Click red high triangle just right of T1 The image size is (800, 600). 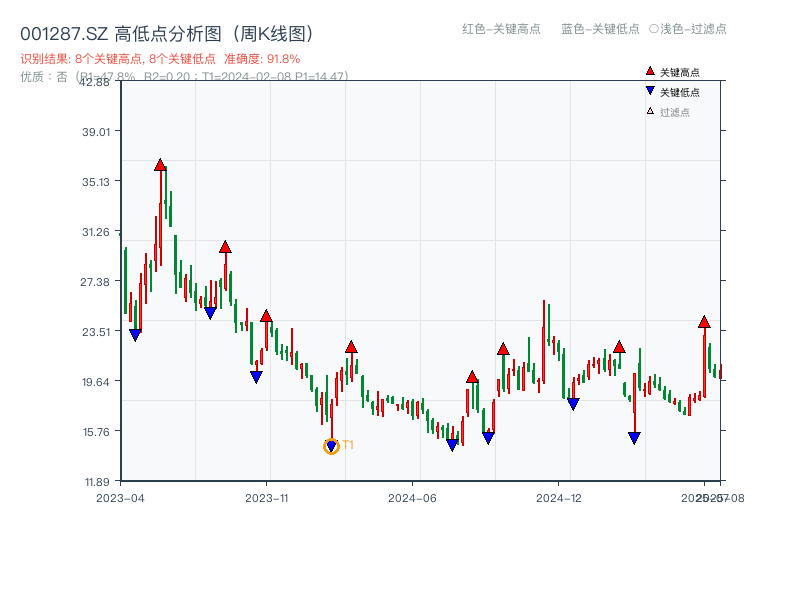[x=351, y=347]
